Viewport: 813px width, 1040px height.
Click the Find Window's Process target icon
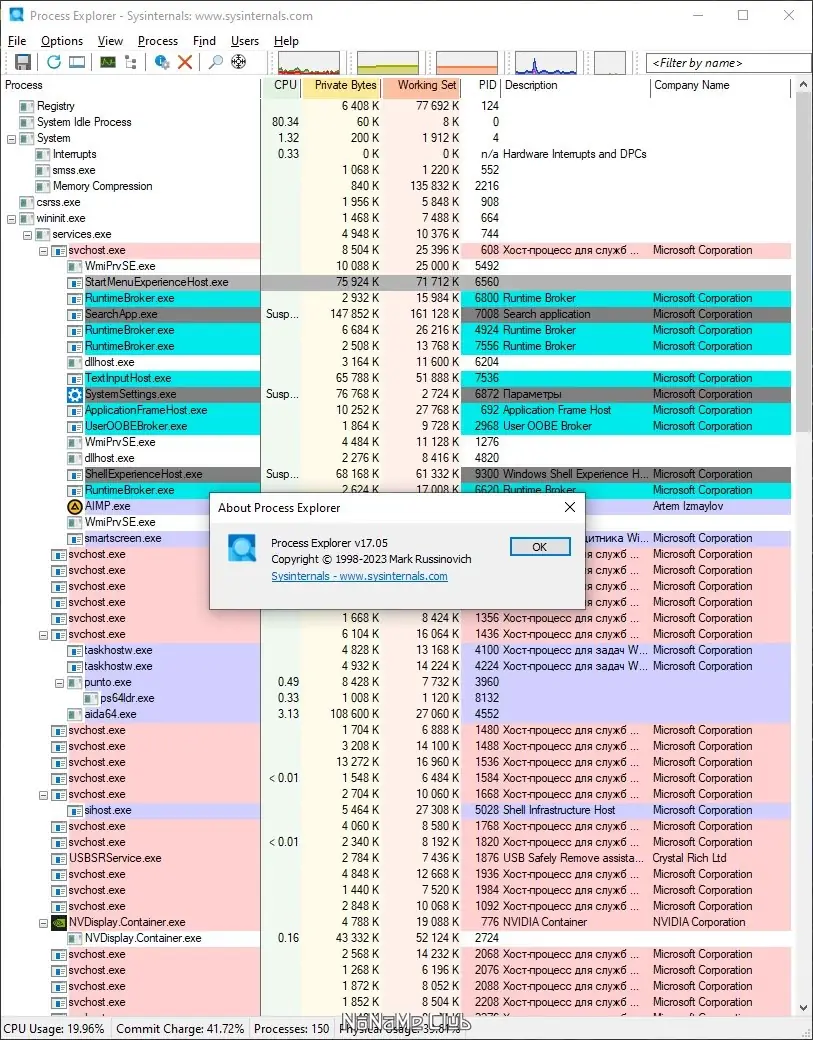pyautogui.click(x=238, y=62)
